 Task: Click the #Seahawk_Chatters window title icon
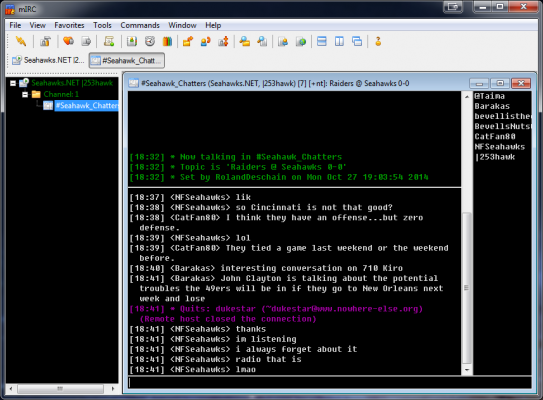tap(133, 83)
